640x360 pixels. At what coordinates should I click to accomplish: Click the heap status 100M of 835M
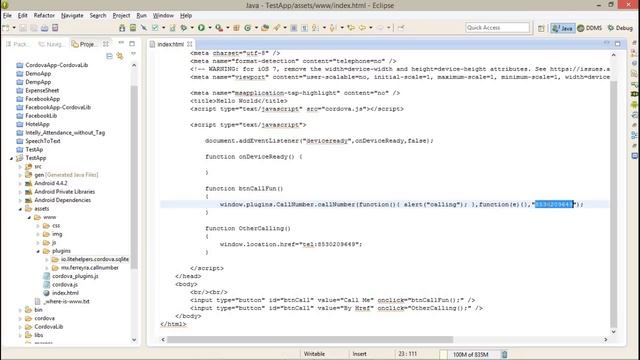pyautogui.click(x=471, y=354)
